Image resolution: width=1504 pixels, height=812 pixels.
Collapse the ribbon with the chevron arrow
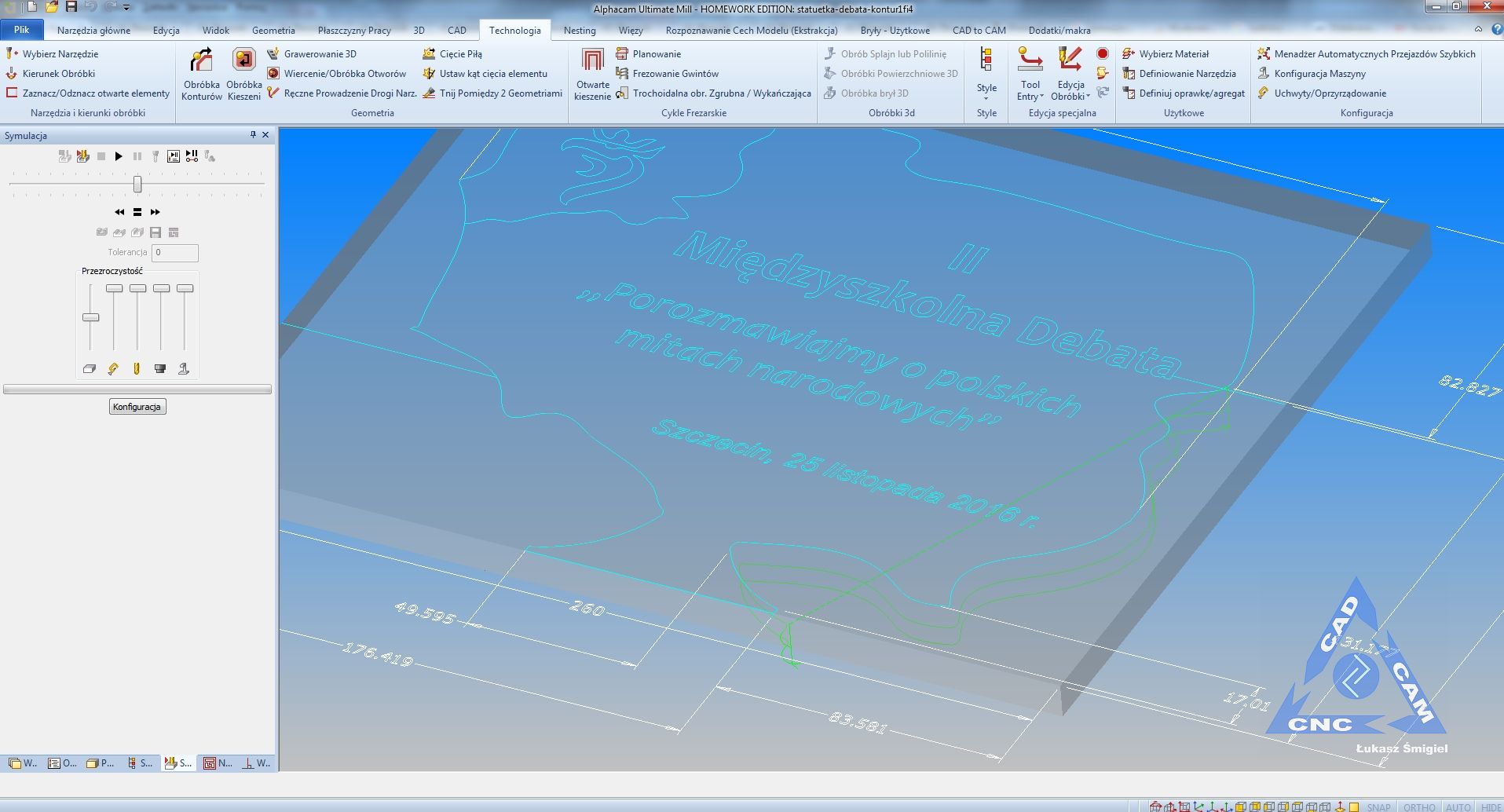(x=1478, y=29)
